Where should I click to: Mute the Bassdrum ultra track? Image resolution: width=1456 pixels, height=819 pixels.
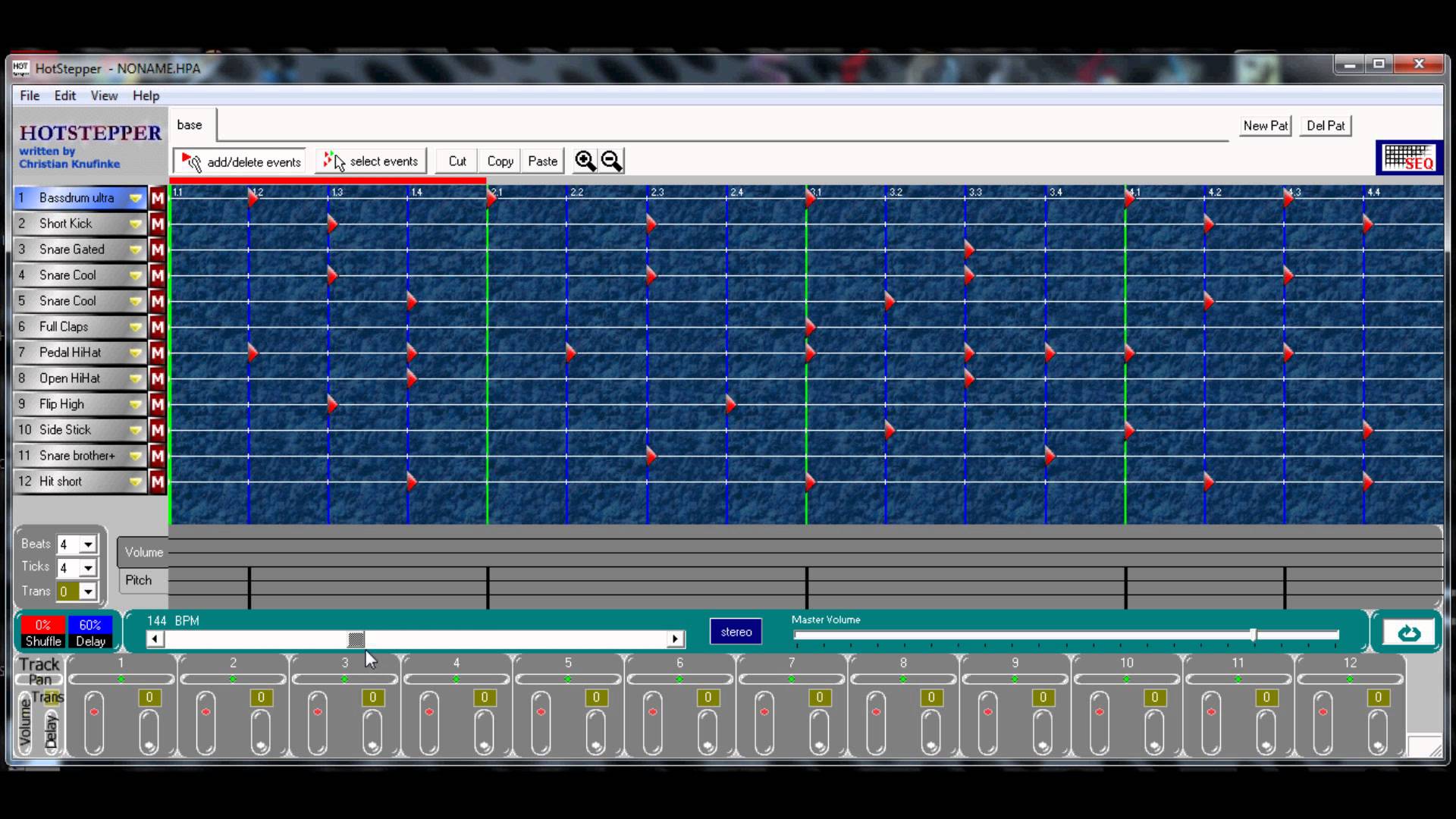pyautogui.click(x=157, y=197)
